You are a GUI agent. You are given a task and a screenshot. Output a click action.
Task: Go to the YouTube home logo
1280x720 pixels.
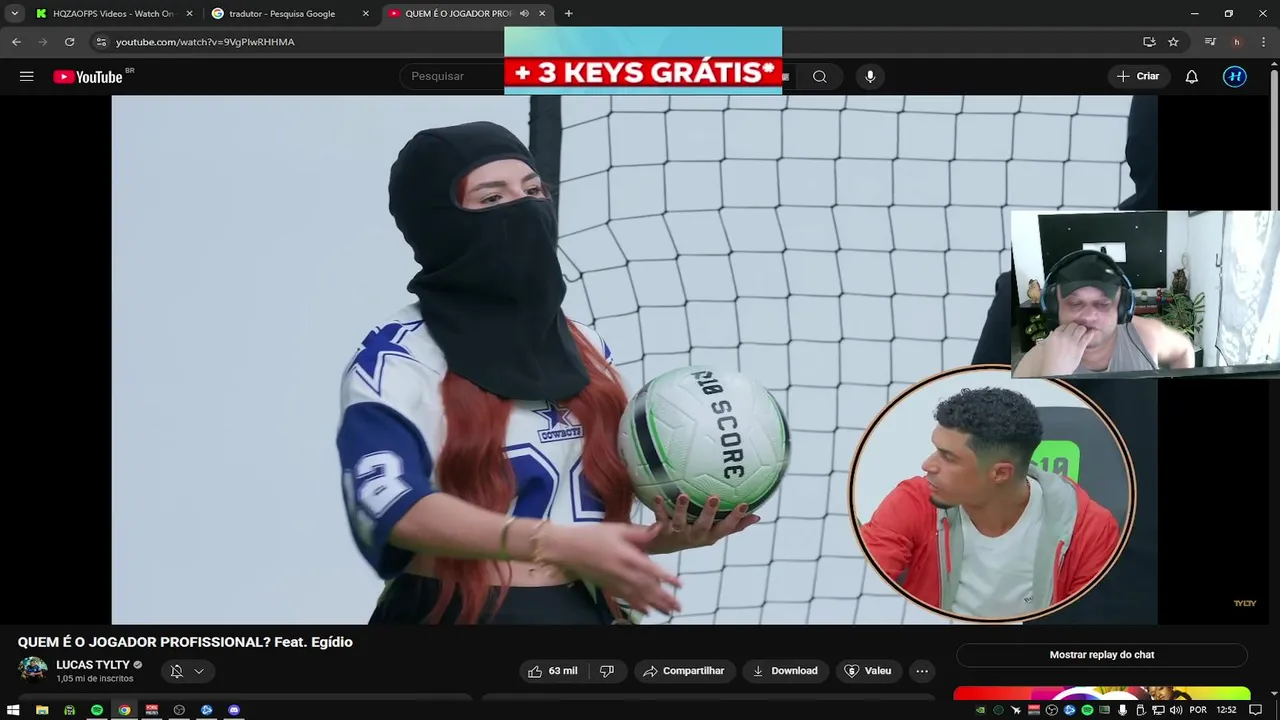(88, 77)
